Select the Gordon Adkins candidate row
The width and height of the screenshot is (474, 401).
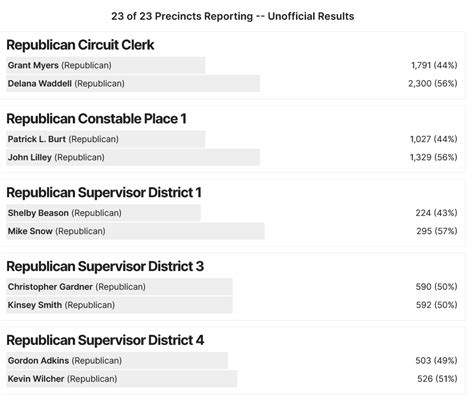coord(232,361)
